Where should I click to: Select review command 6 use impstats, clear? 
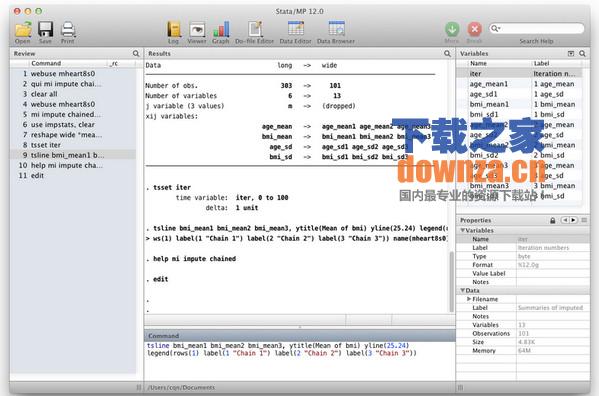[x=73, y=124]
